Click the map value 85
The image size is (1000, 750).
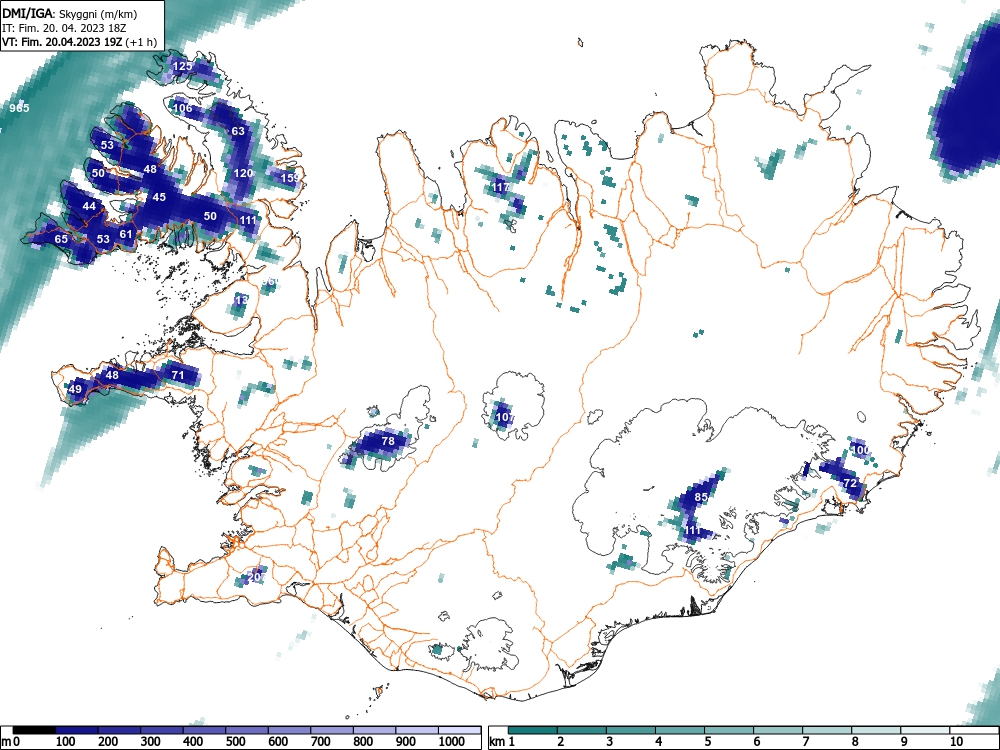tap(701, 497)
